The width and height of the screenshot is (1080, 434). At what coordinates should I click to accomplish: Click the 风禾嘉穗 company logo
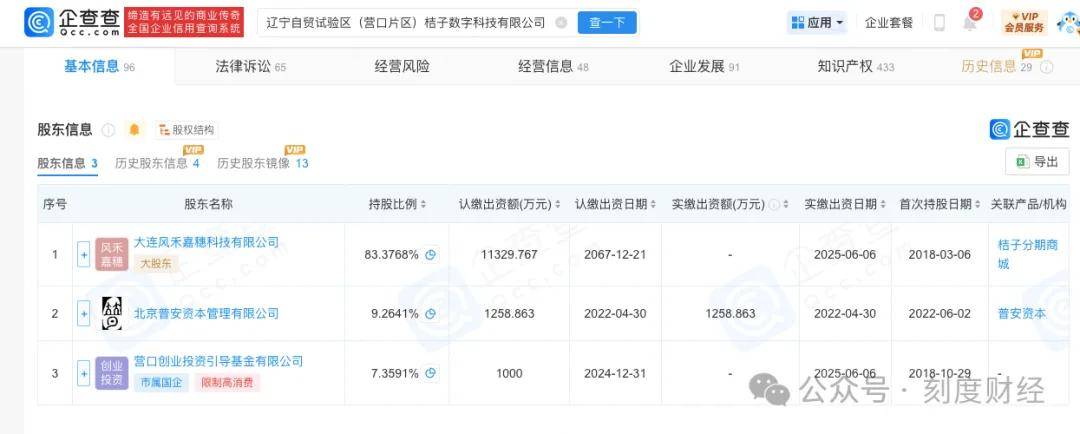tap(112, 254)
